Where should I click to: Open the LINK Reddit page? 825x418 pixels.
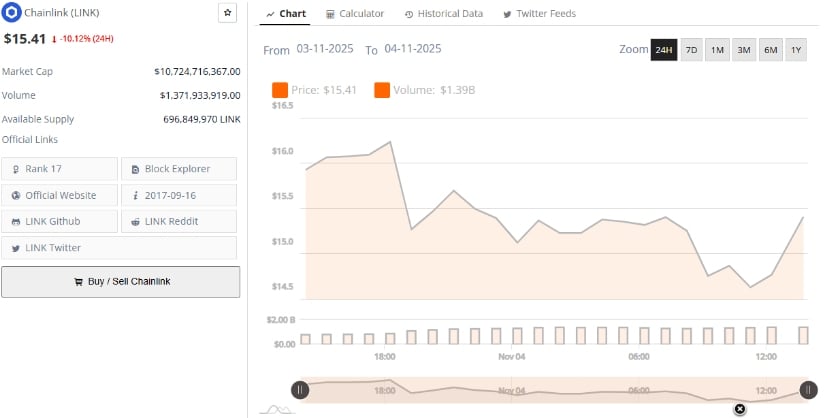click(179, 221)
